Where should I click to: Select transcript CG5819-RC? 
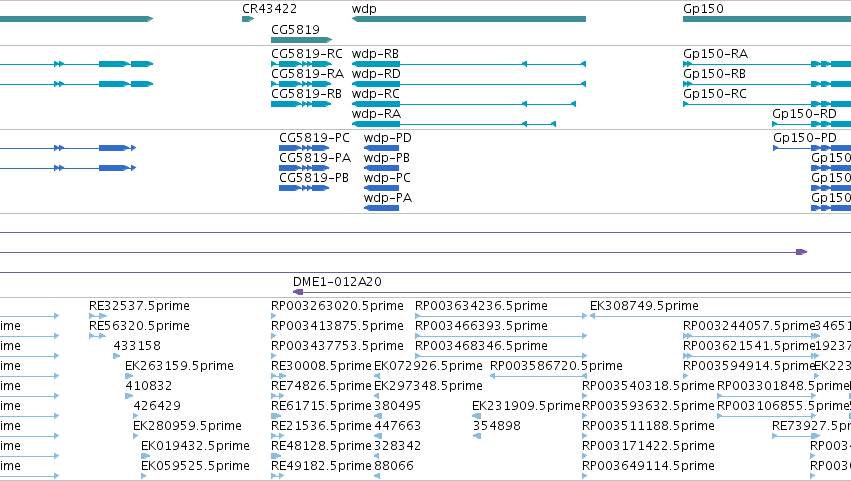[x=301, y=64]
